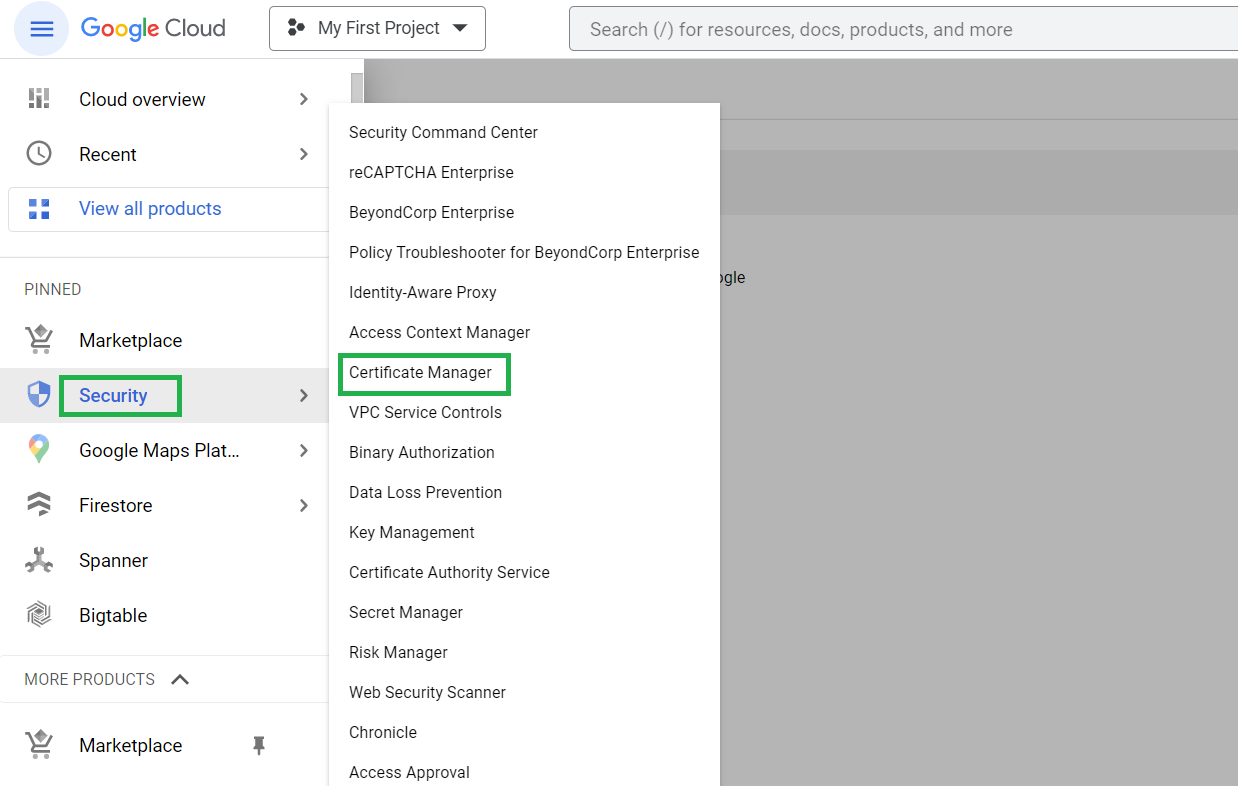
Task: Click the Marketplace cart icon under More Products
Action: [39, 745]
